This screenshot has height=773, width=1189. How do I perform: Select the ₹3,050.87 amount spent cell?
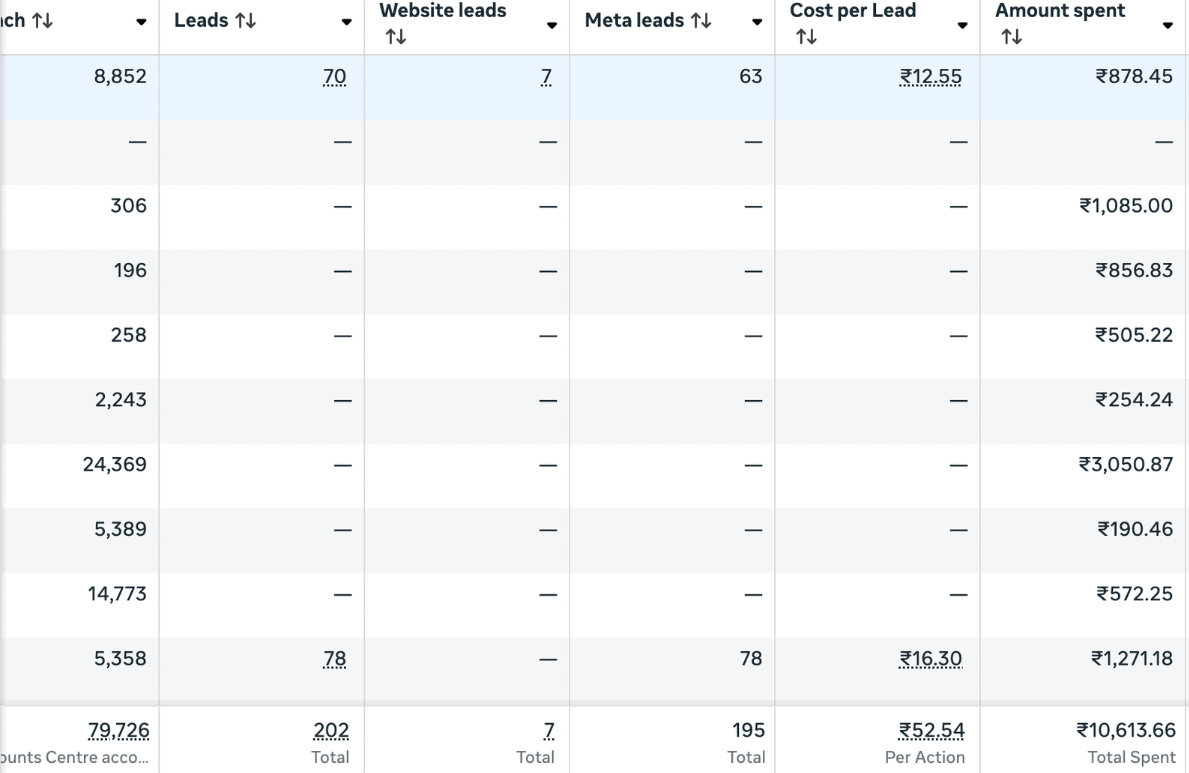tap(1126, 465)
